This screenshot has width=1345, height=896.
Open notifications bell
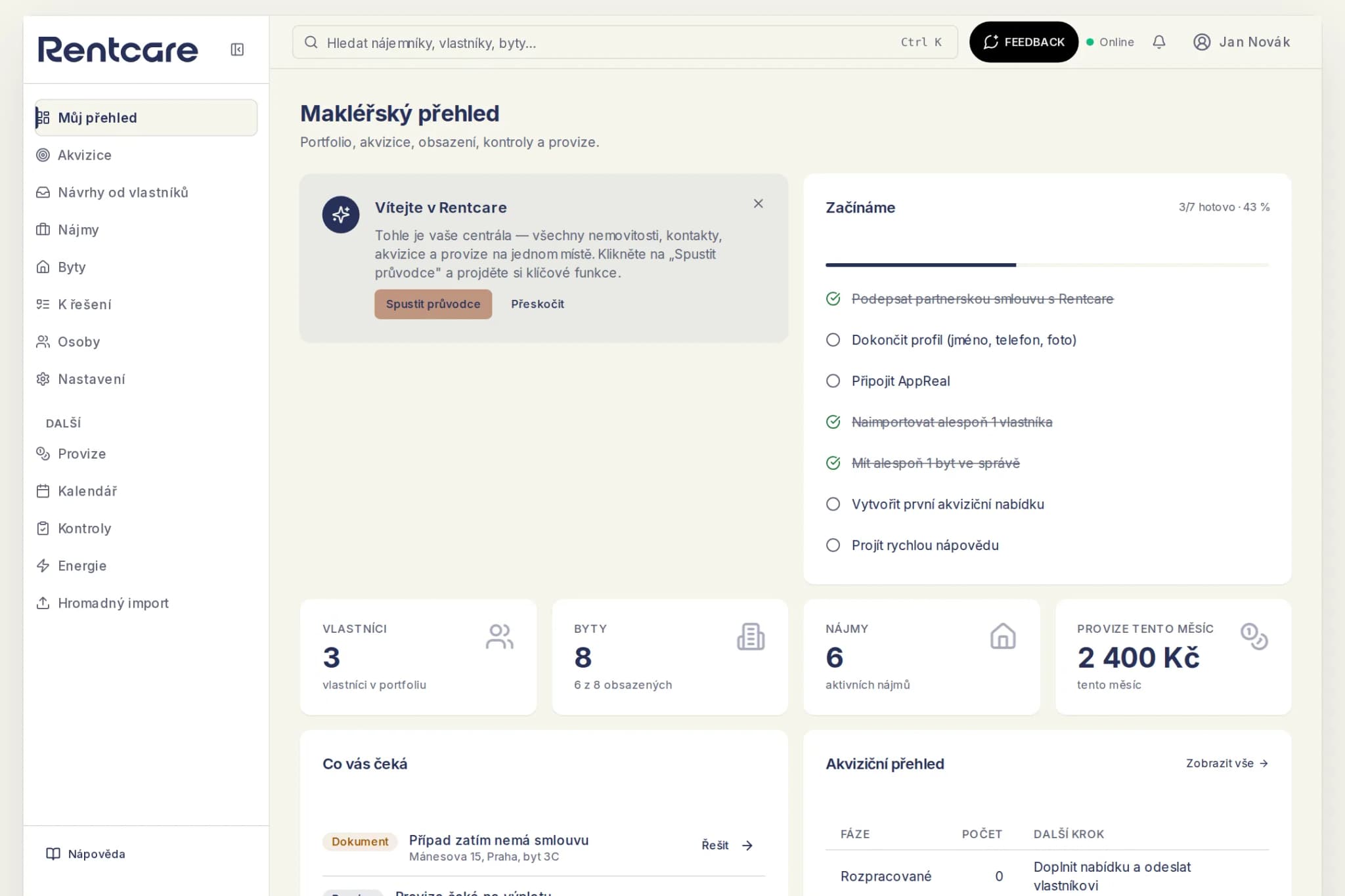(x=1159, y=42)
